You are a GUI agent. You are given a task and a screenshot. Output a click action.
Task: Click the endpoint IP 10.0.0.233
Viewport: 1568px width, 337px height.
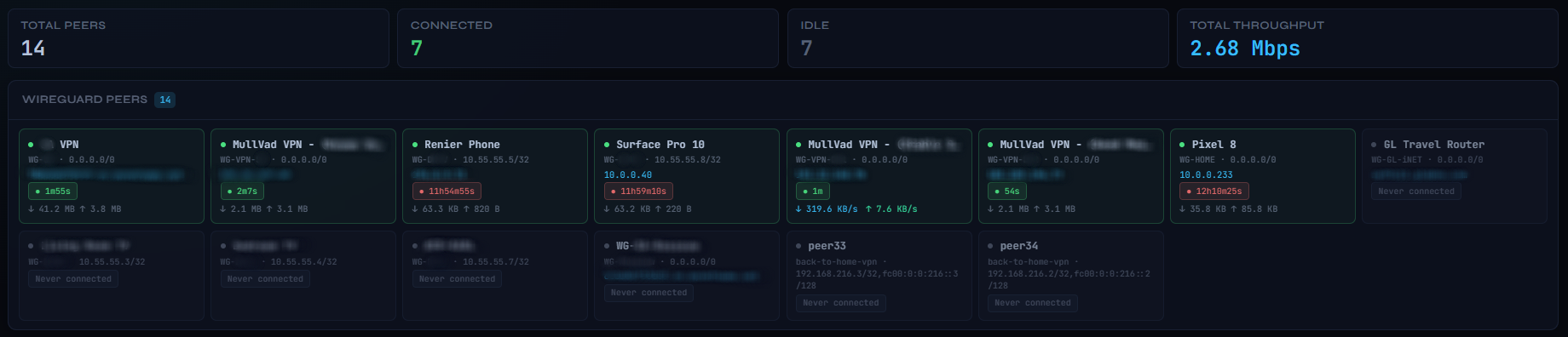(1206, 175)
